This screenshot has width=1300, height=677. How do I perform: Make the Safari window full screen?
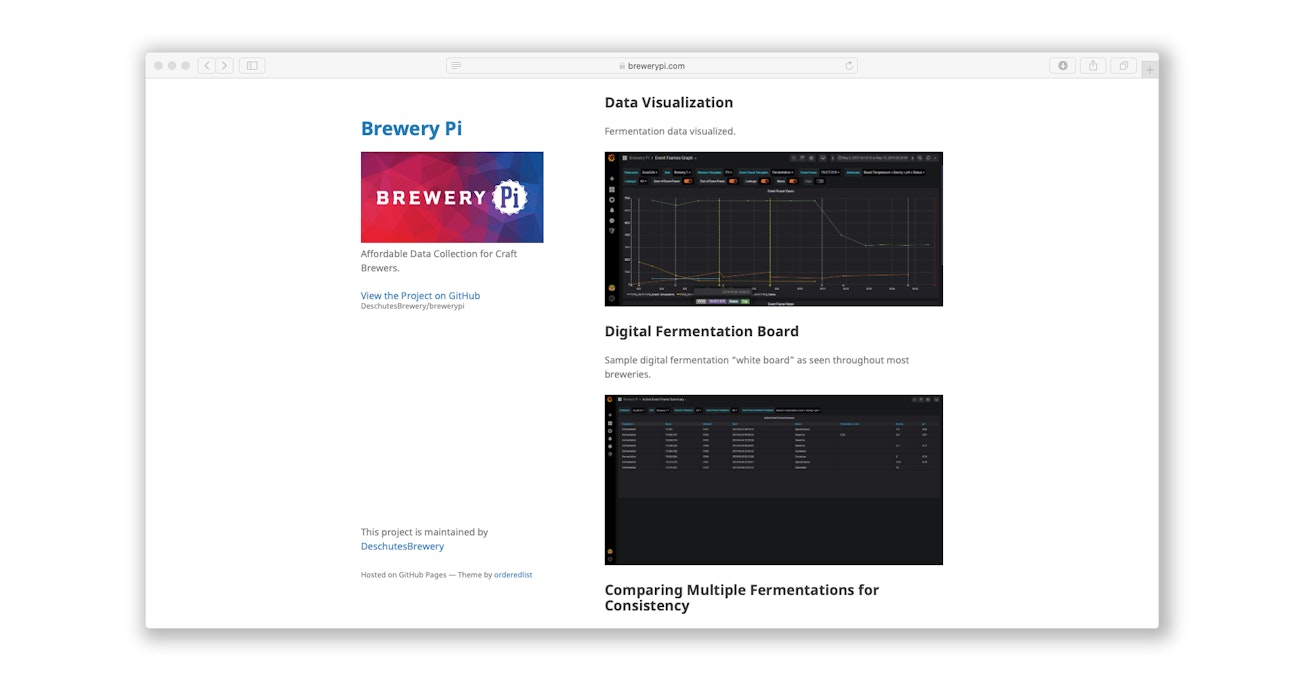pos(186,66)
